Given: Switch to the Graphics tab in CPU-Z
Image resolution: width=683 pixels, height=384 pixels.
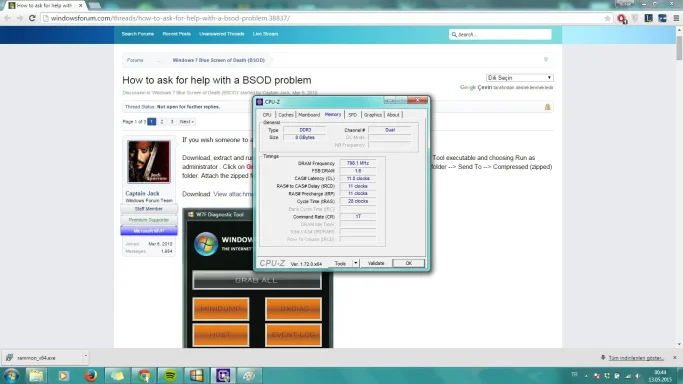Looking at the screenshot, I should pyautogui.click(x=372, y=115).
